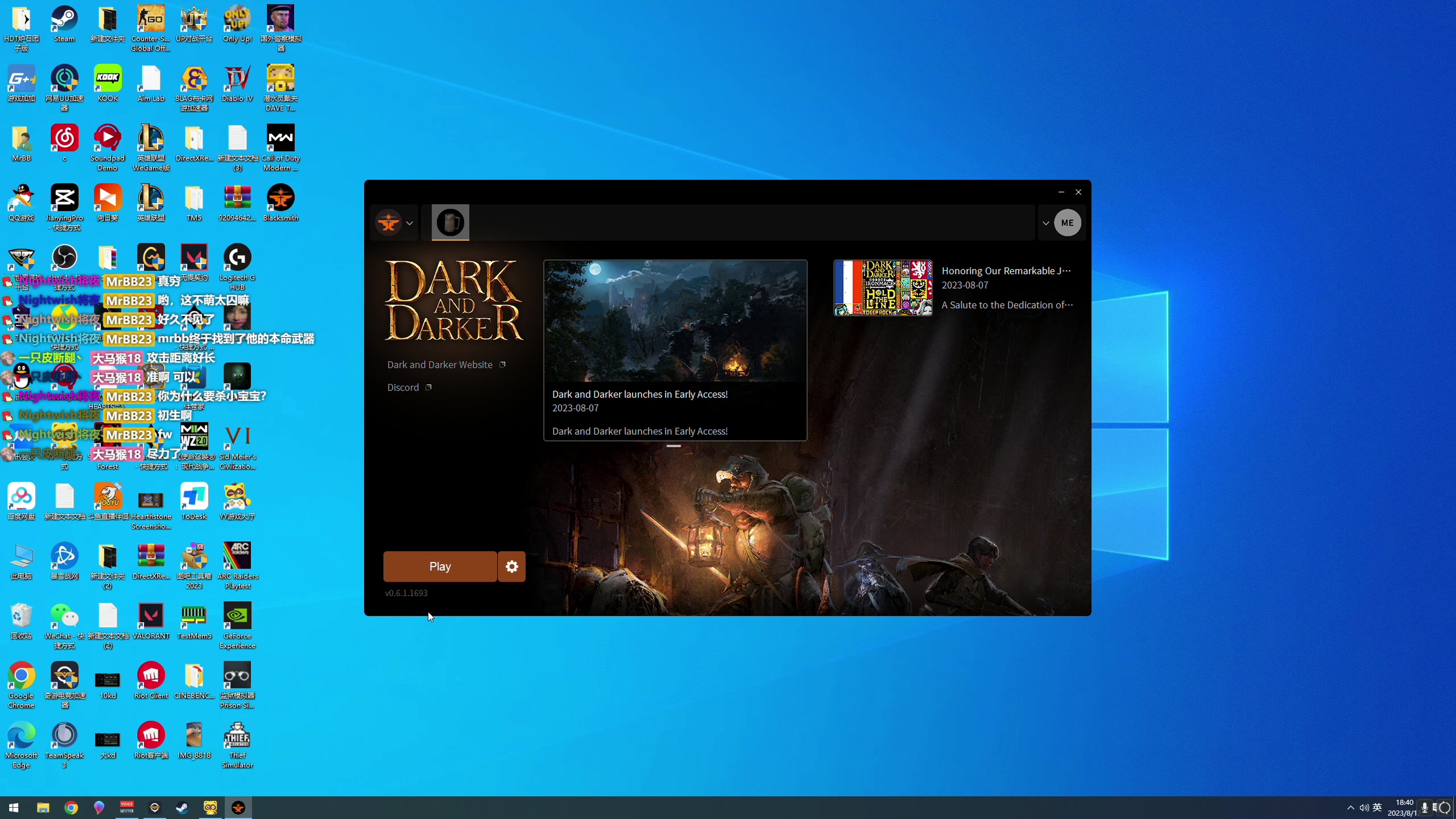This screenshot has width=1456, height=819.
Task: Select ARC Raiders Playtest desktop icon
Action: [x=237, y=566]
